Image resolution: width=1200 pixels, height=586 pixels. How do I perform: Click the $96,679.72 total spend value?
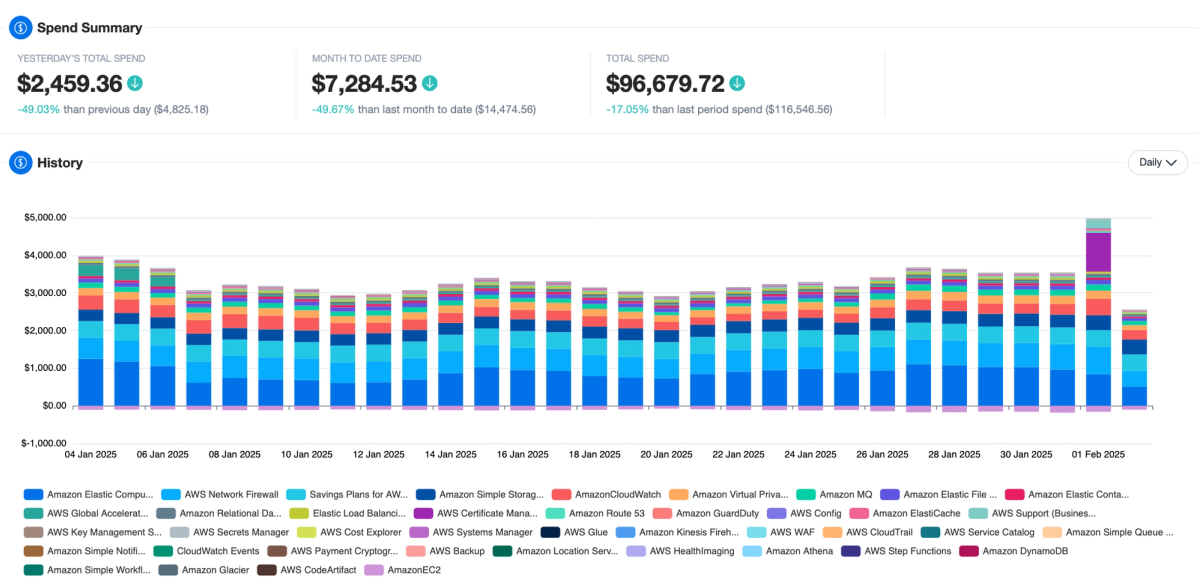point(666,83)
